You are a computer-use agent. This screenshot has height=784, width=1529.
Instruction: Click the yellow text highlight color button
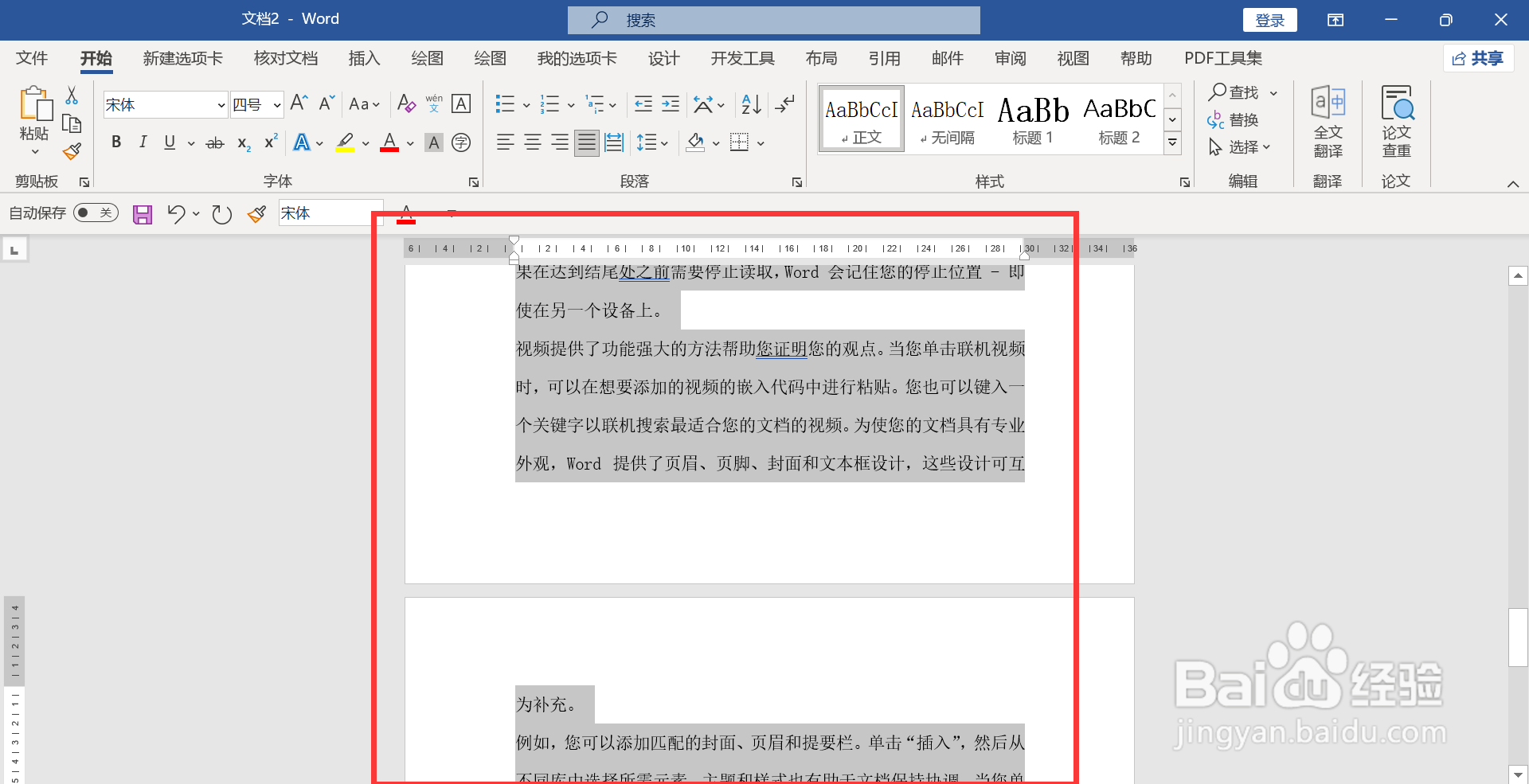[345, 143]
